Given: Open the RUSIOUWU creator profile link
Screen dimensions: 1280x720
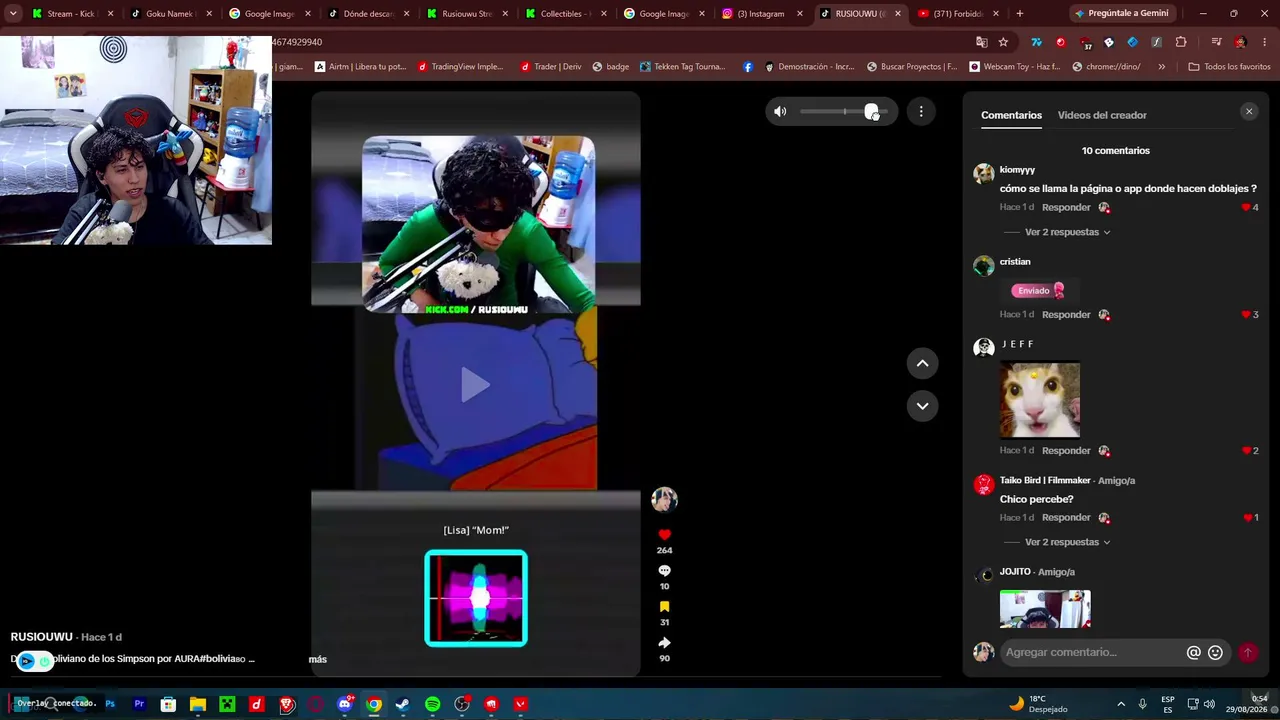Looking at the screenshot, I should pos(41,637).
